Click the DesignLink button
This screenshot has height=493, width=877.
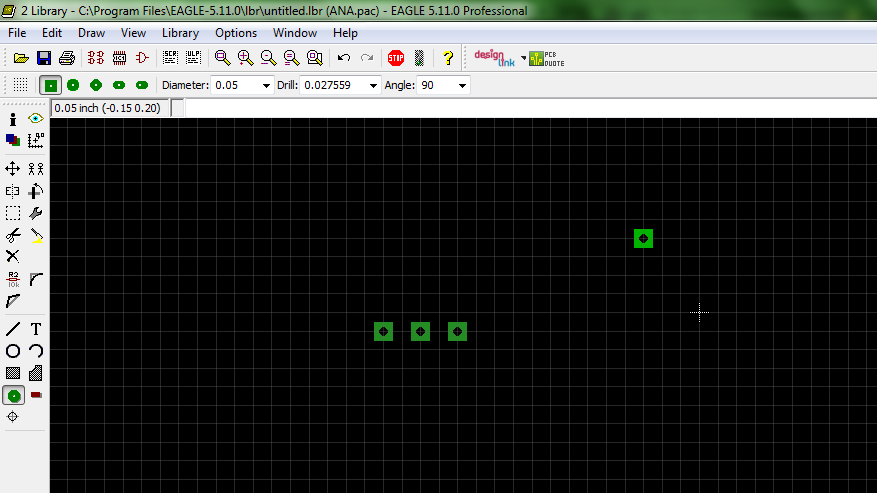pos(494,58)
